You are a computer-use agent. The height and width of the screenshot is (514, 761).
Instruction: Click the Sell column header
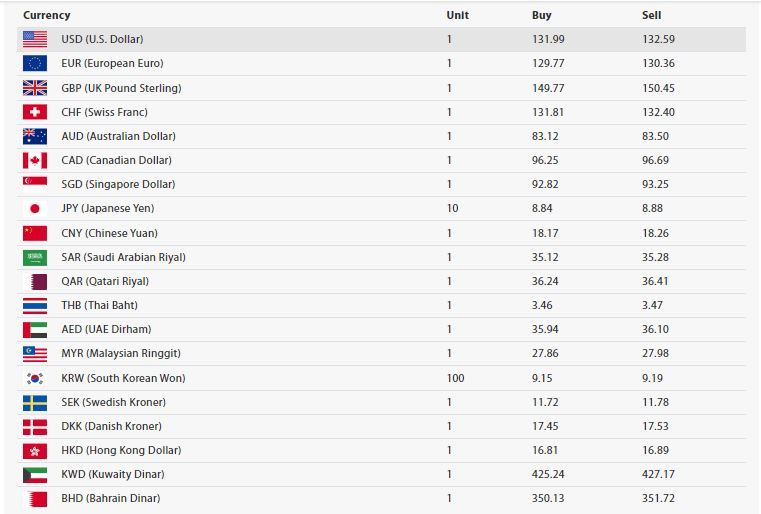(x=651, y=15)
